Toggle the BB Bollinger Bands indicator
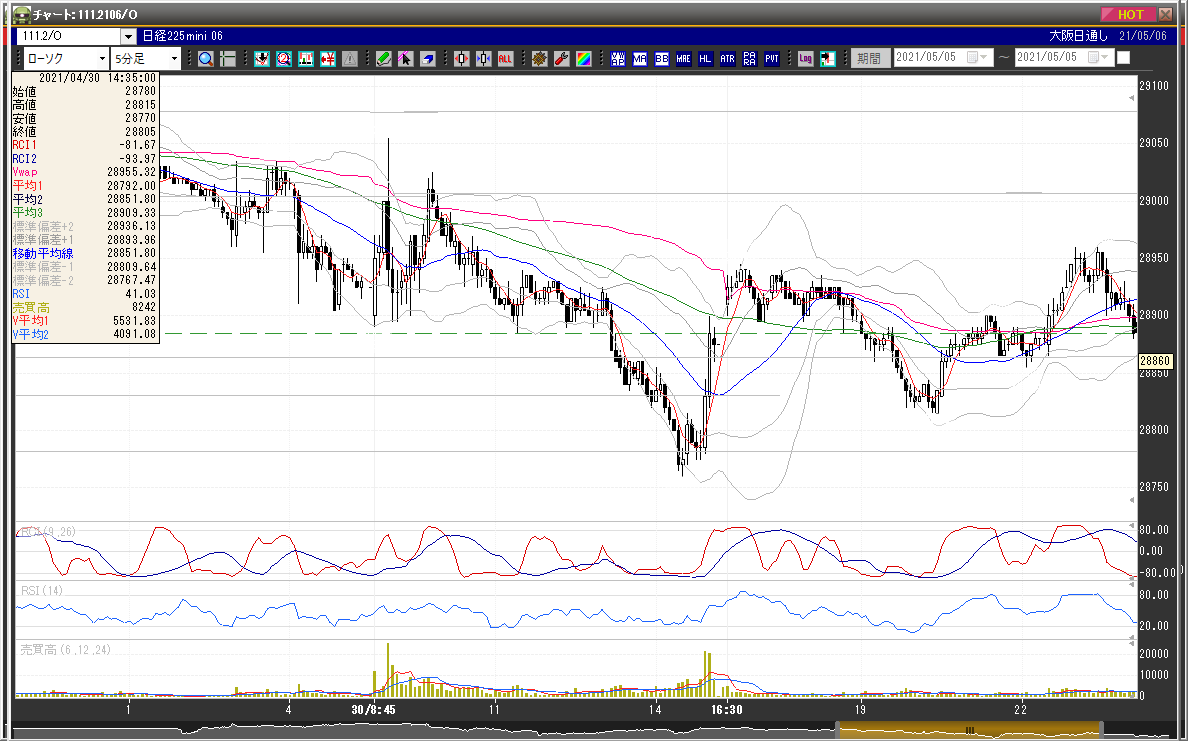Screen dimensions: 1188x741 click(x=661, y=58)
